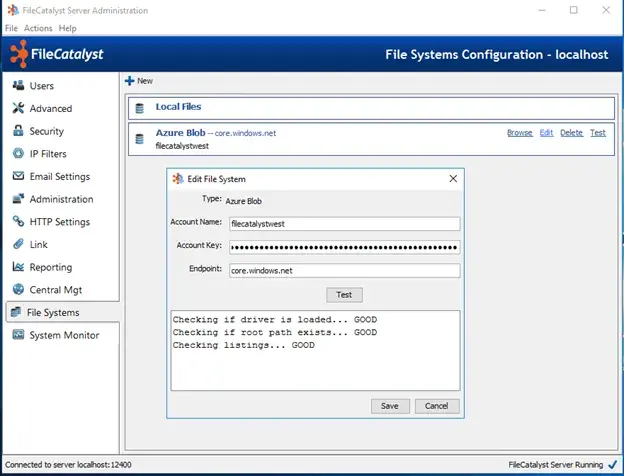Viewport: 624px width, 476px height.
Task: Click the IP Filters icon
Action: [18, 153]
